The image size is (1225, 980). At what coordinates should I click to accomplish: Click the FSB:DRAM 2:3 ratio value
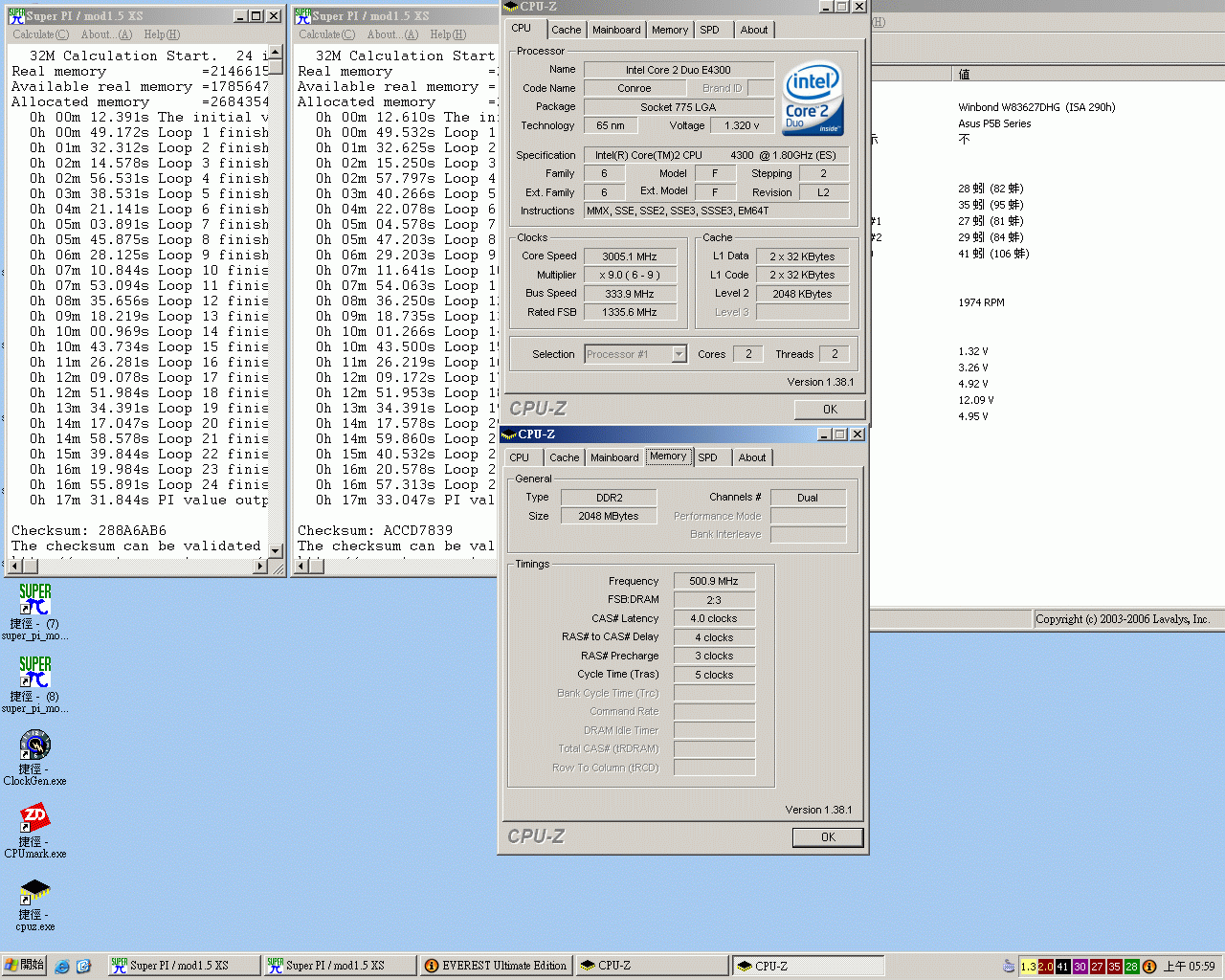(714, 599)
